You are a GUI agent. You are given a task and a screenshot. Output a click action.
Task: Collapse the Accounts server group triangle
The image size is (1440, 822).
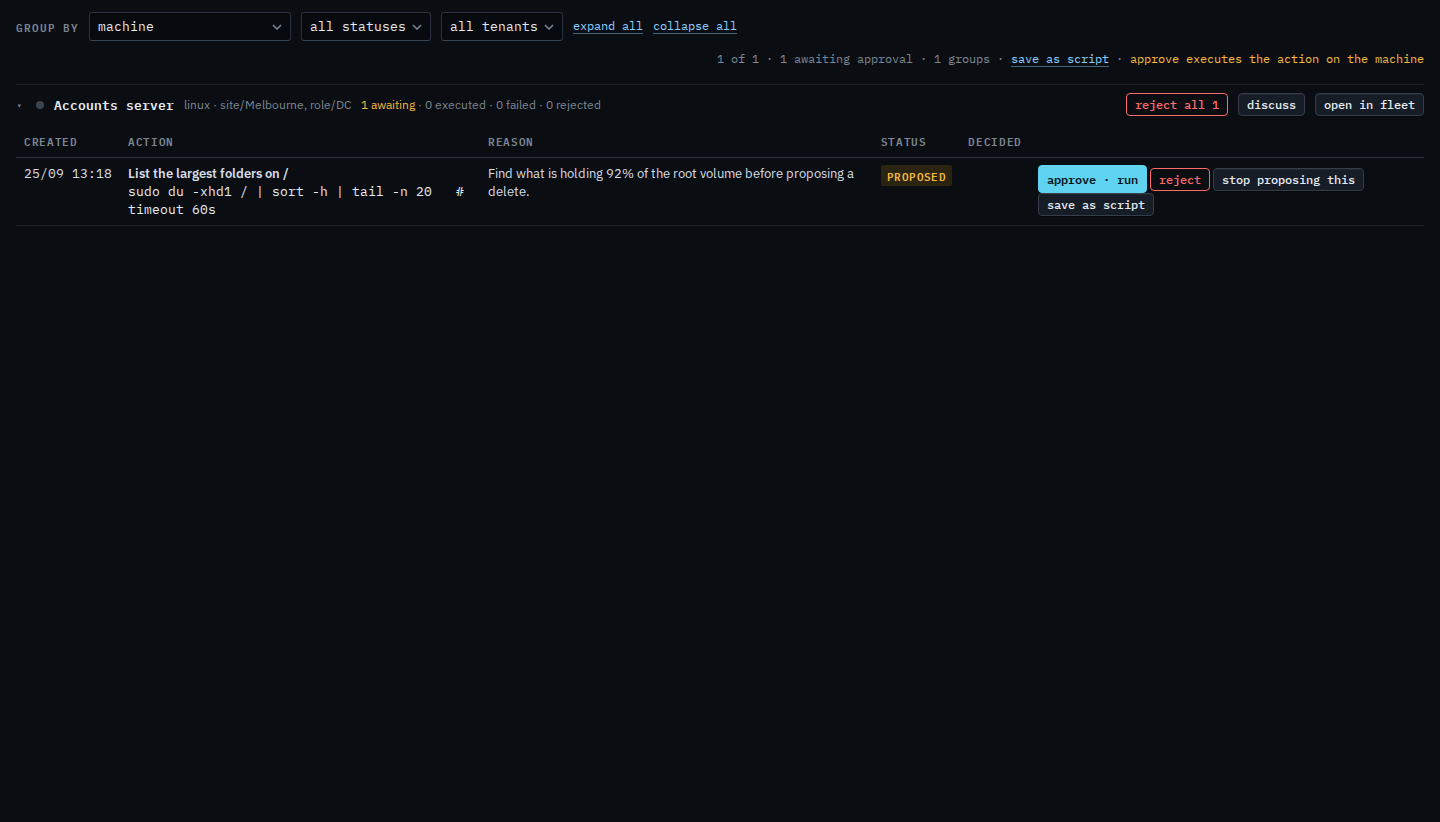[20, 105]
